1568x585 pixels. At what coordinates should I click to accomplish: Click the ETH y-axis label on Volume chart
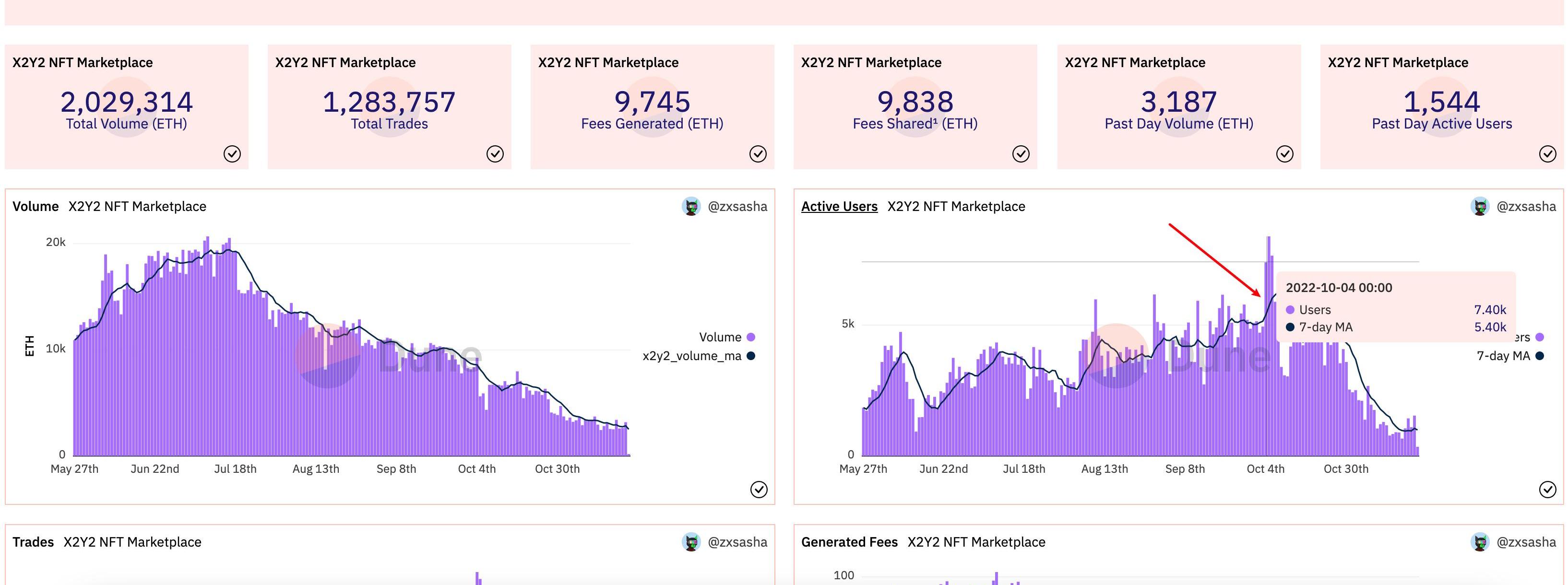(x=29, y=345)
